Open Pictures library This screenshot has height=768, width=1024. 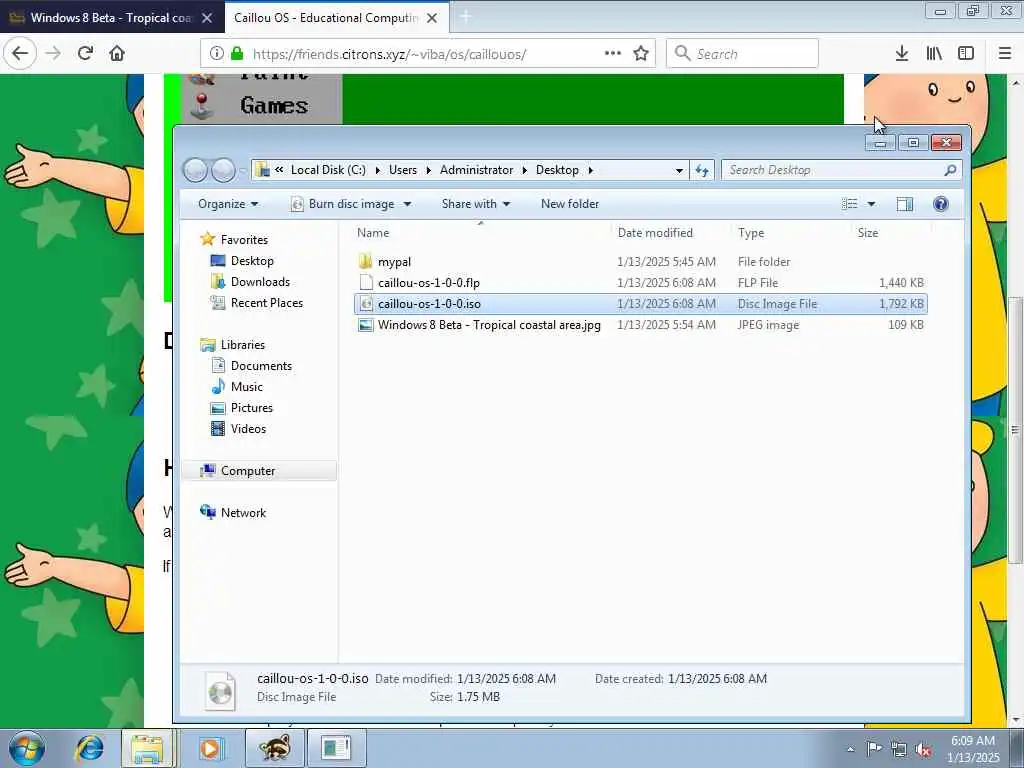[251, 408]
